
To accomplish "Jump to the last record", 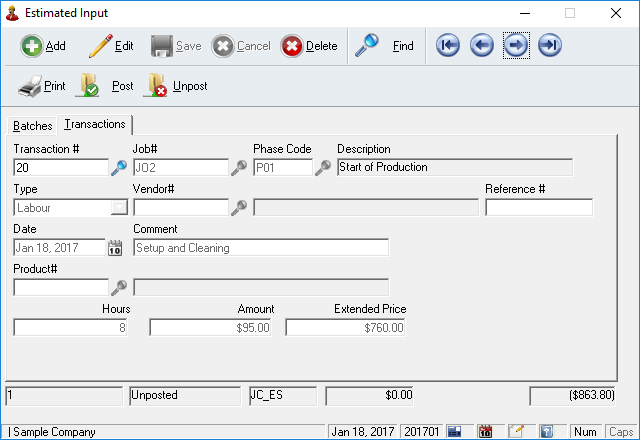I will pos(549,46).
